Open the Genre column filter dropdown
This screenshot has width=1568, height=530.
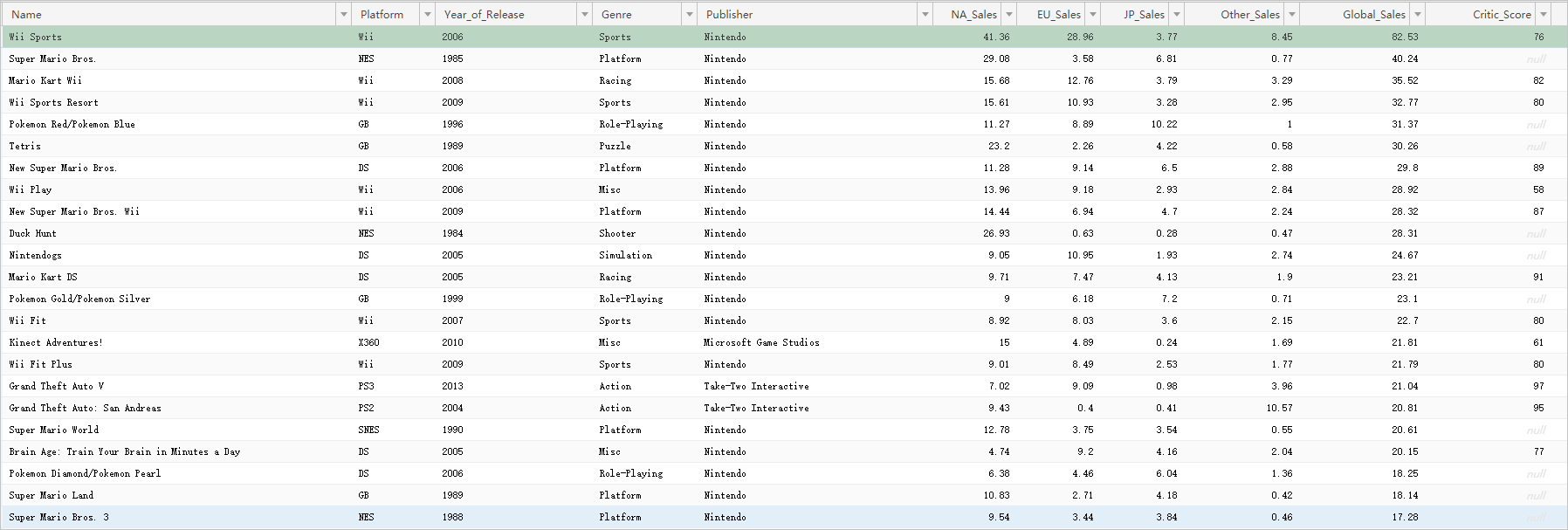point(689,14)
